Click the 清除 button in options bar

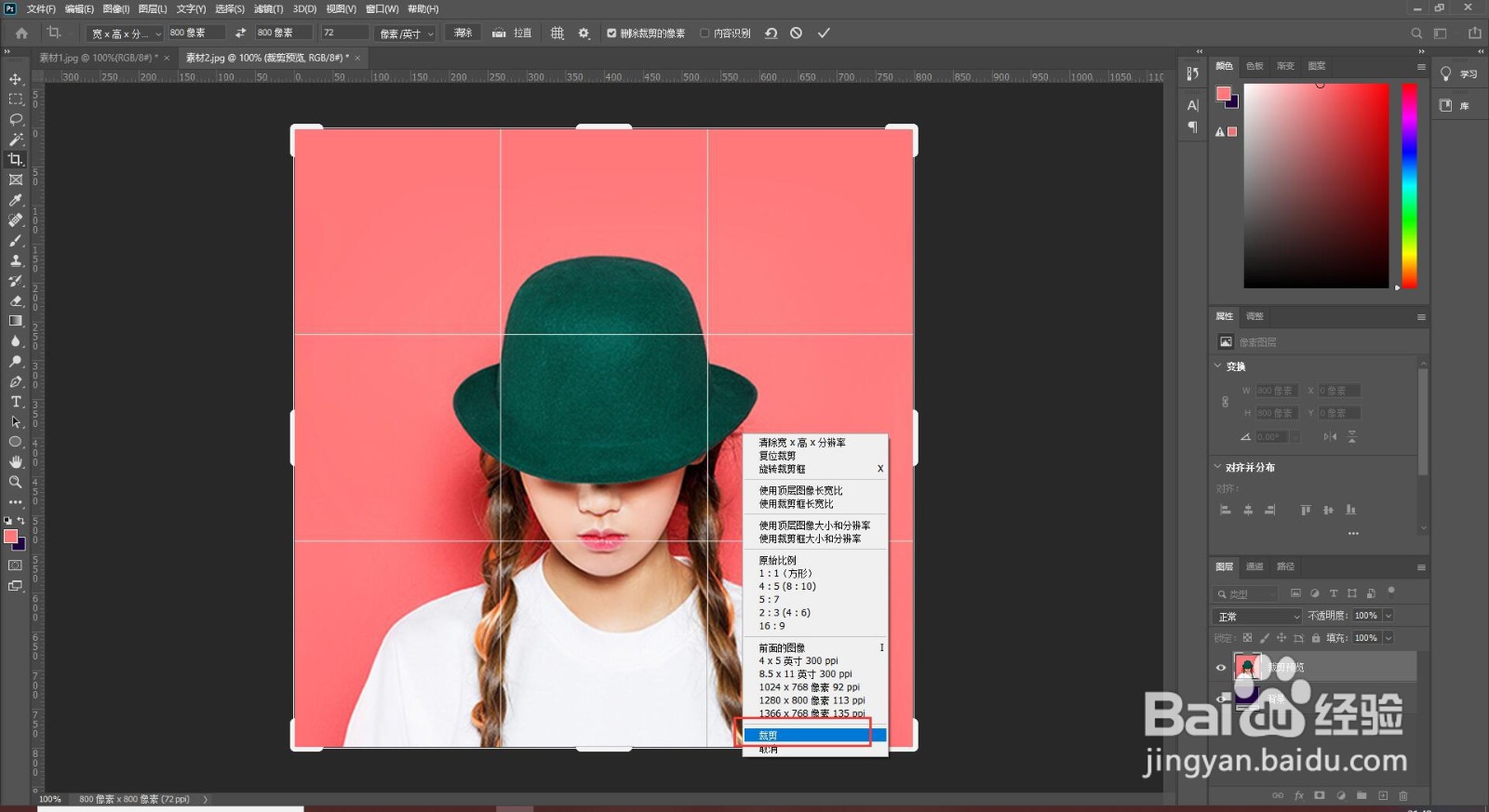463,33
